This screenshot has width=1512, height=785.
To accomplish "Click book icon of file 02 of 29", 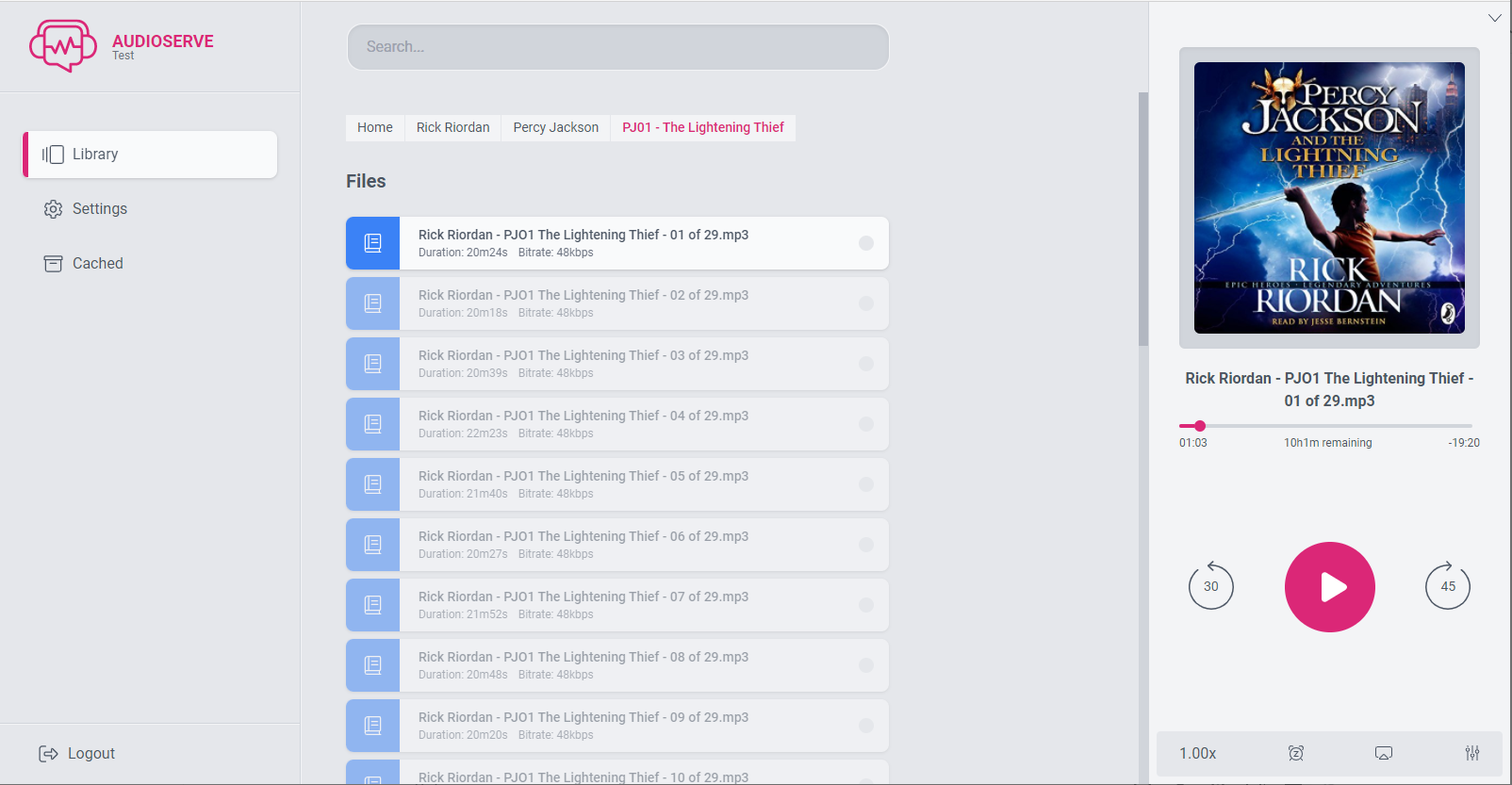I will pos(373,303).
